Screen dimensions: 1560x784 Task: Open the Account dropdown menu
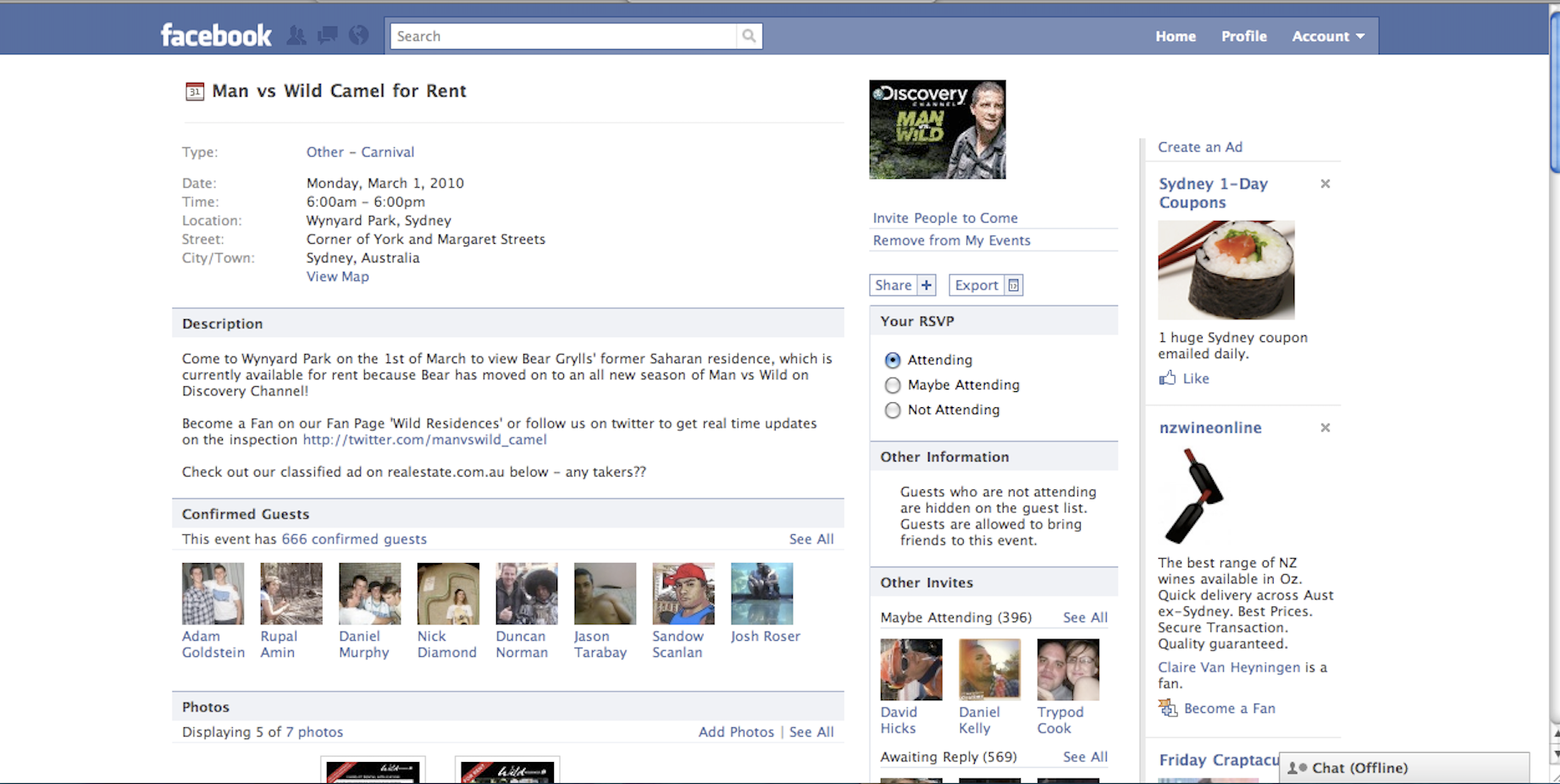1328,36
